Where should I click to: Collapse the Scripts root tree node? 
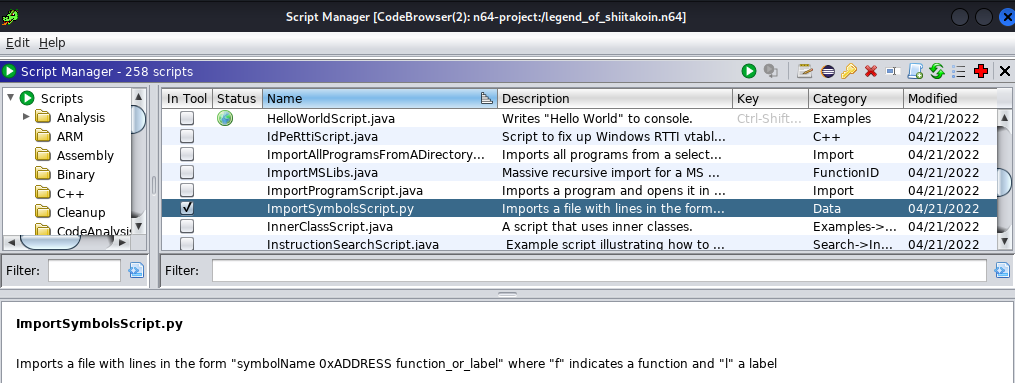pos(10,98)
